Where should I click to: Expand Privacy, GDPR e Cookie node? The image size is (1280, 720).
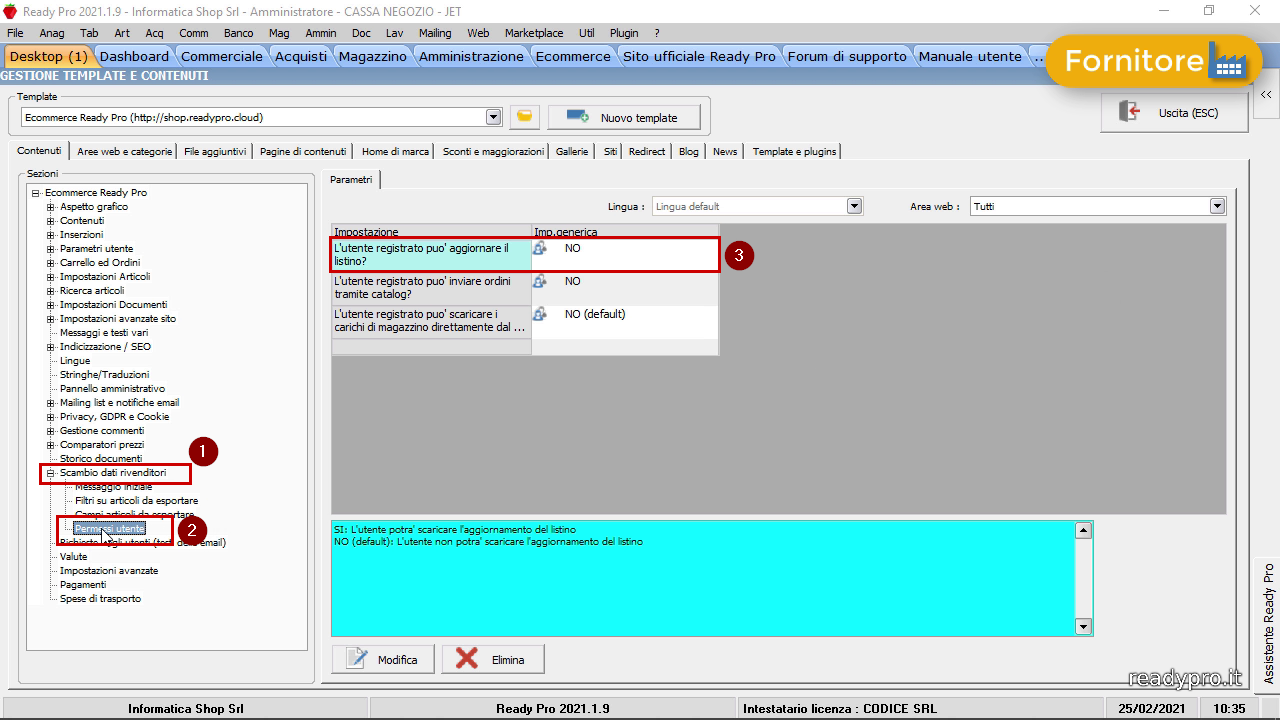(x=51, y=417)
